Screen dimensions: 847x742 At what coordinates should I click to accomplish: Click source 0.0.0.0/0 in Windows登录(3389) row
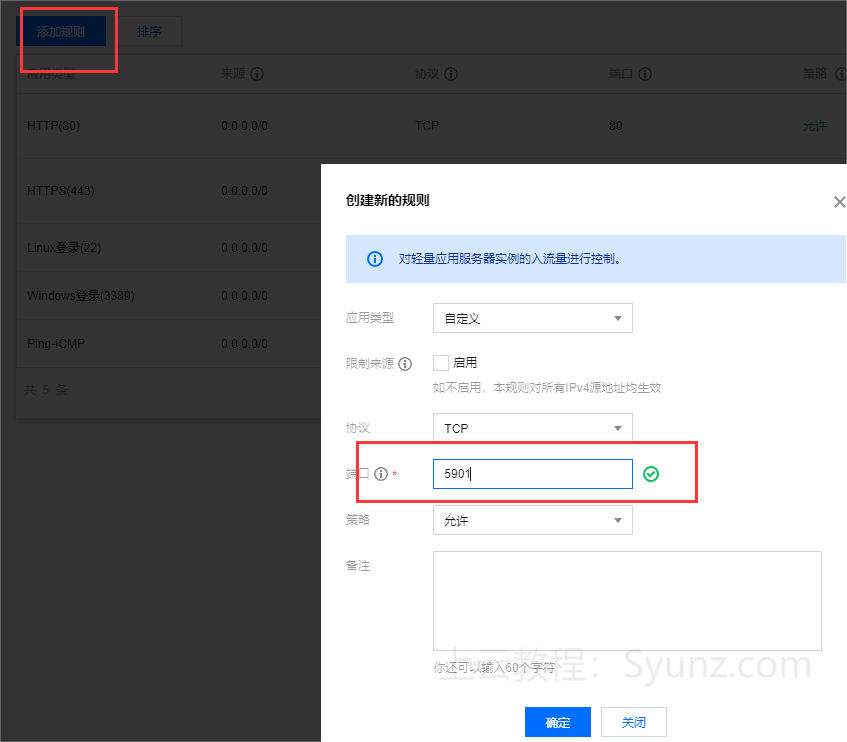tap(244, 296)
